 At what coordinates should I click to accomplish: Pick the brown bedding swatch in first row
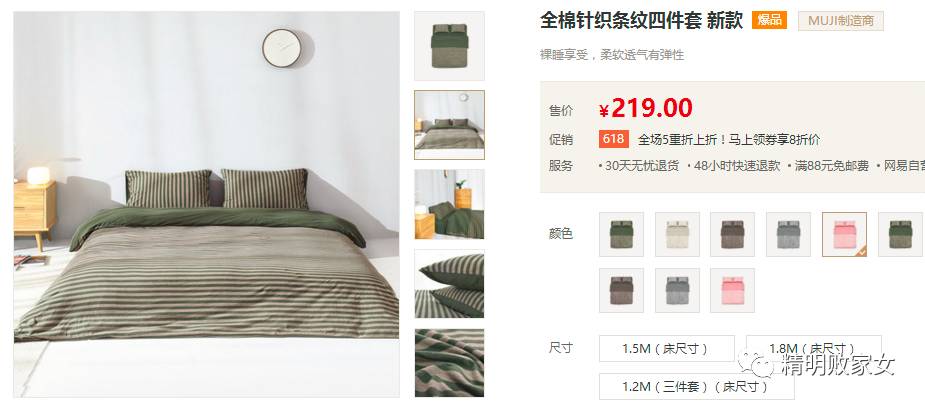click(732, 234)
